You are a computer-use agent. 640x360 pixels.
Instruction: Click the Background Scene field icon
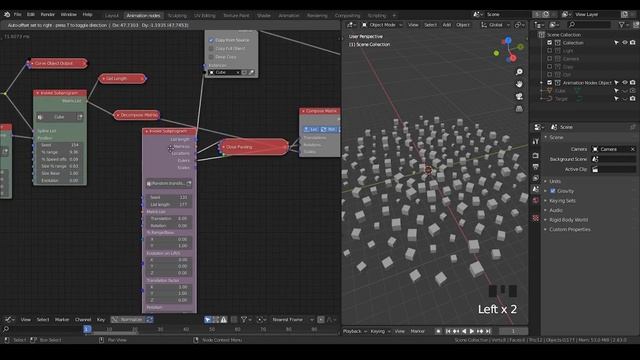595,159
